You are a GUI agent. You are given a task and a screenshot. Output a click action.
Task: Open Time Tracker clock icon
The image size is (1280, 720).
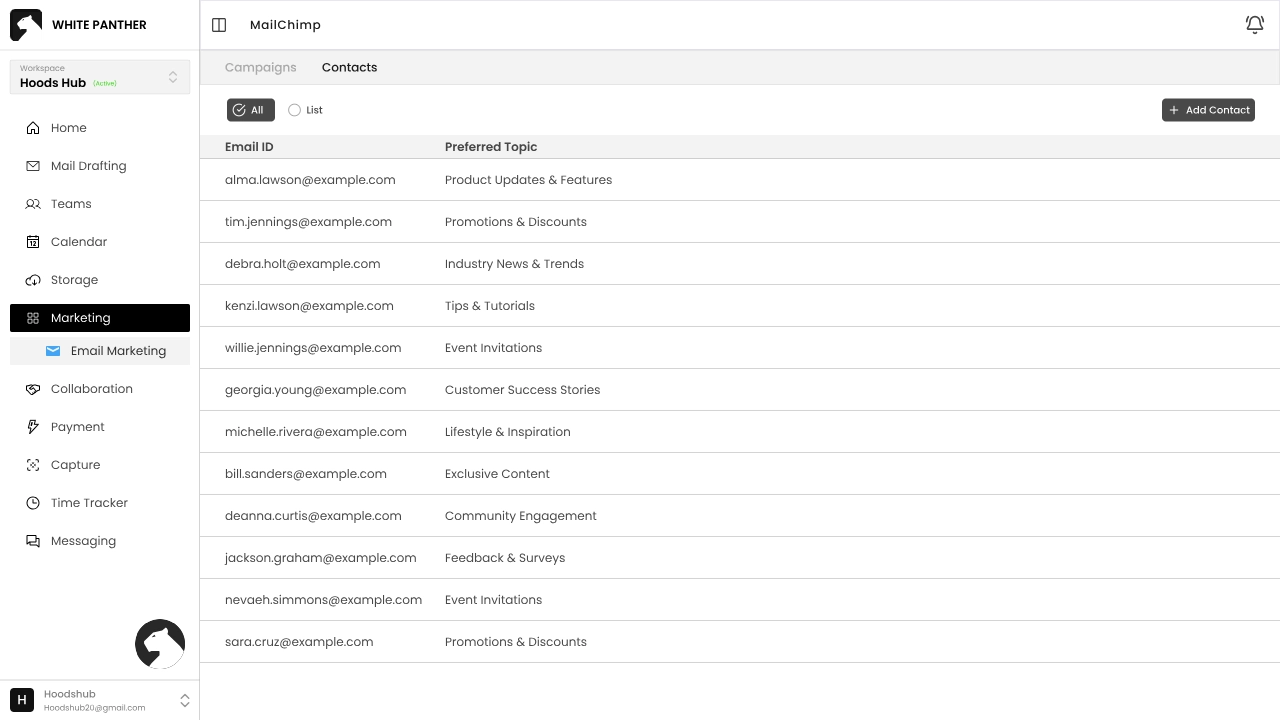point(33,503)
